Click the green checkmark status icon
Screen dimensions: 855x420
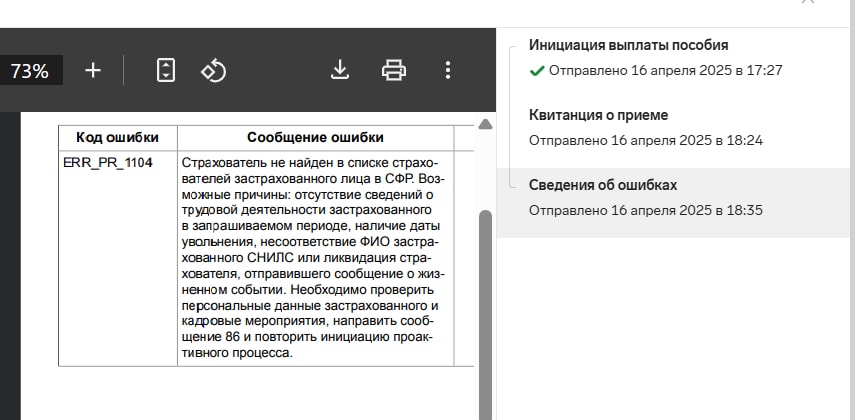(537, 71)
